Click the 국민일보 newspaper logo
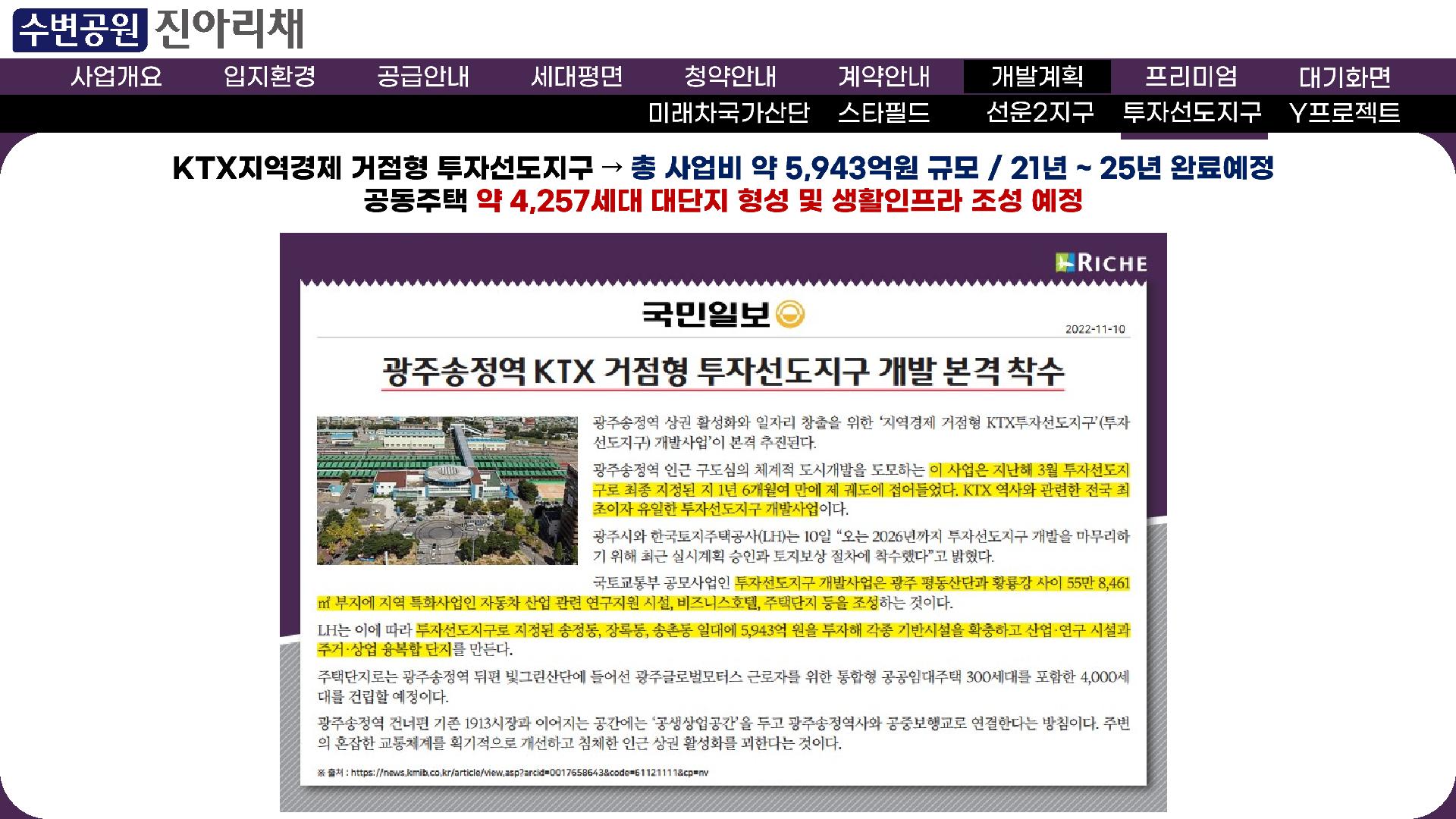The image size is (1456, 819). [722, 314]
